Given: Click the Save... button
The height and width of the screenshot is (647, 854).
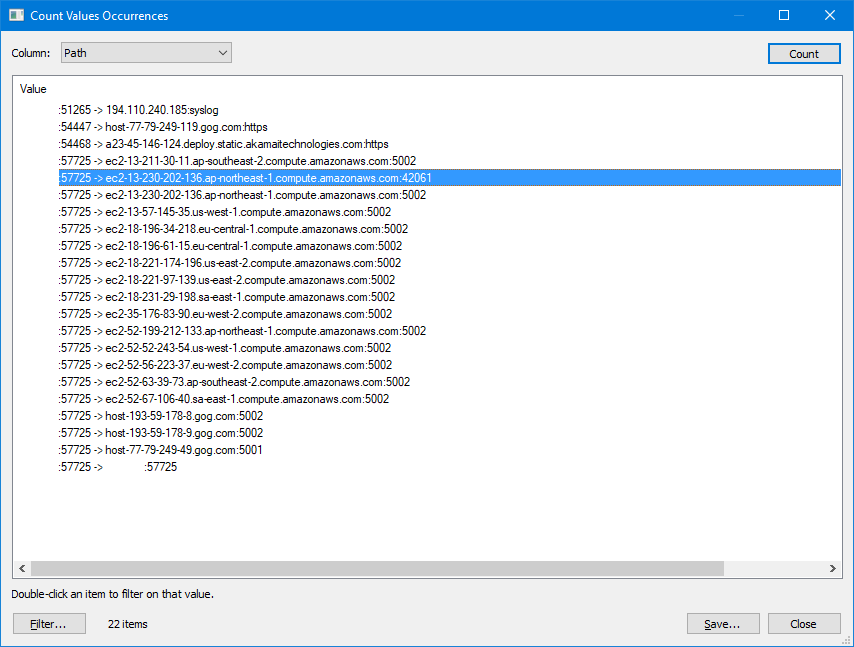Looking at the screenshot, I should click(x=723, y=624).
